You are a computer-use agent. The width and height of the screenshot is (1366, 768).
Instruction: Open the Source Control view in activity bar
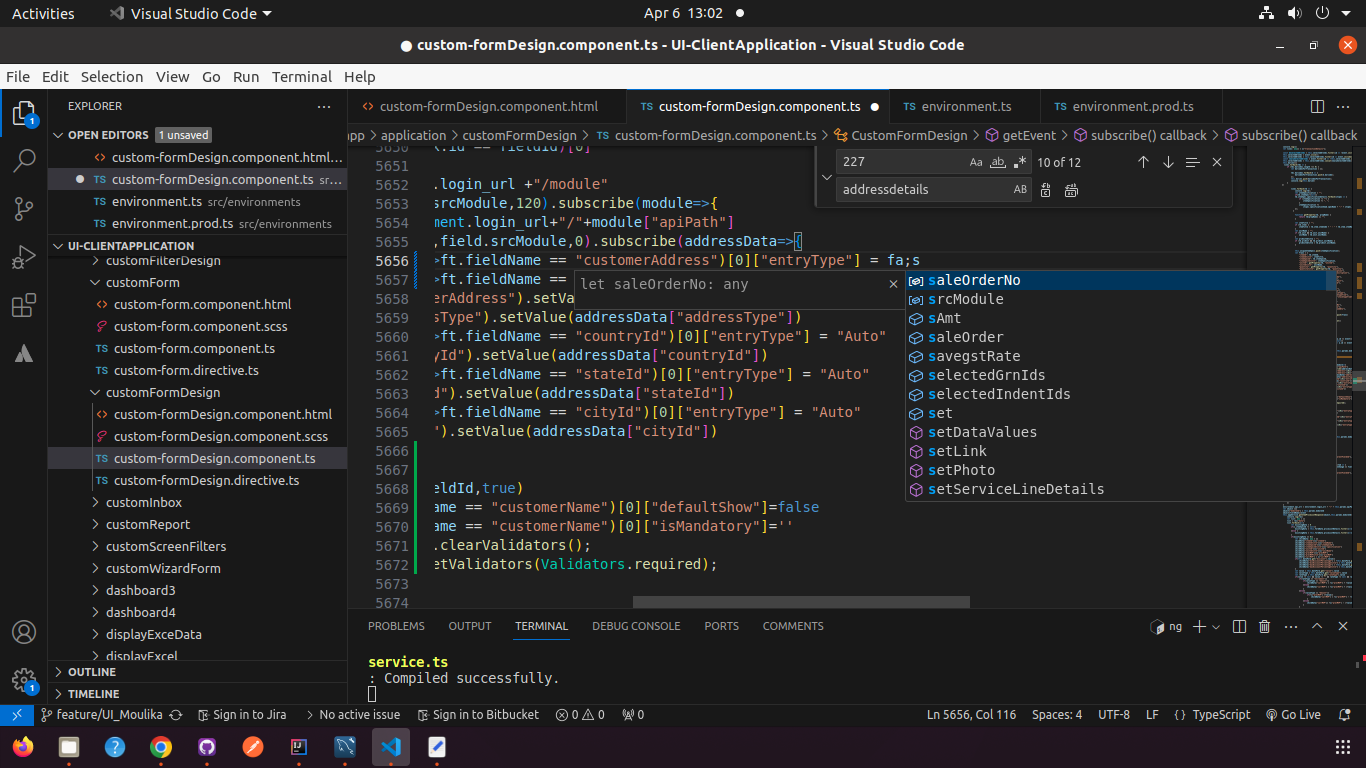click(24, 209)
